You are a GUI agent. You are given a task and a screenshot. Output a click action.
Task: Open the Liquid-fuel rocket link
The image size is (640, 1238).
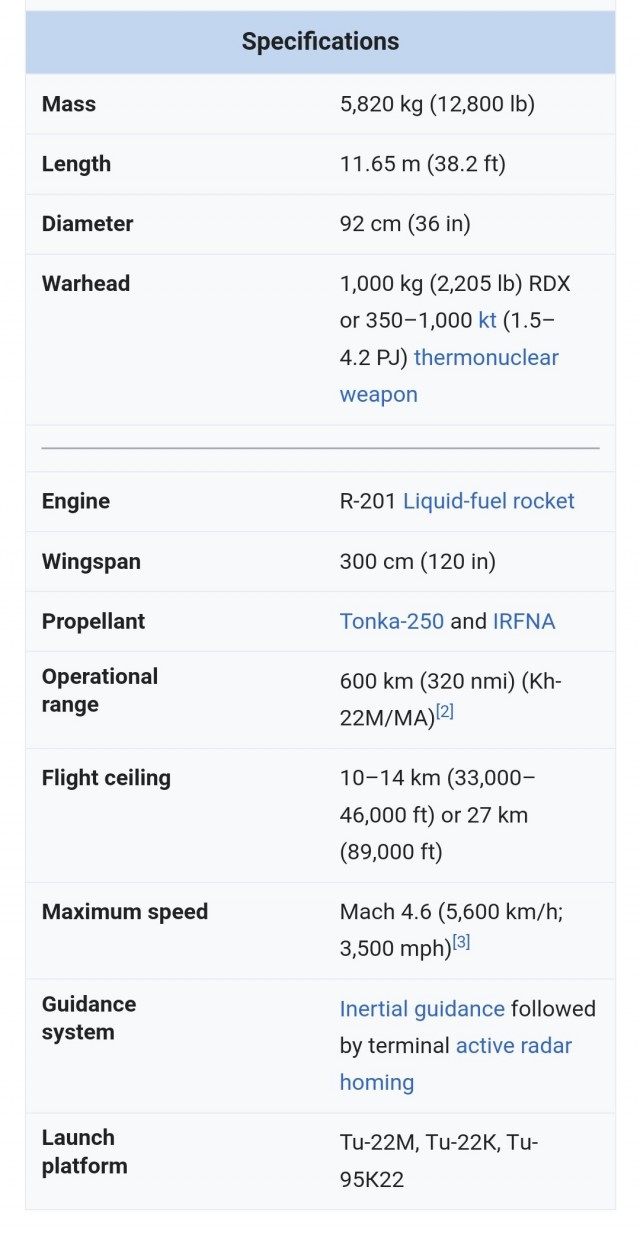(489, 501)
